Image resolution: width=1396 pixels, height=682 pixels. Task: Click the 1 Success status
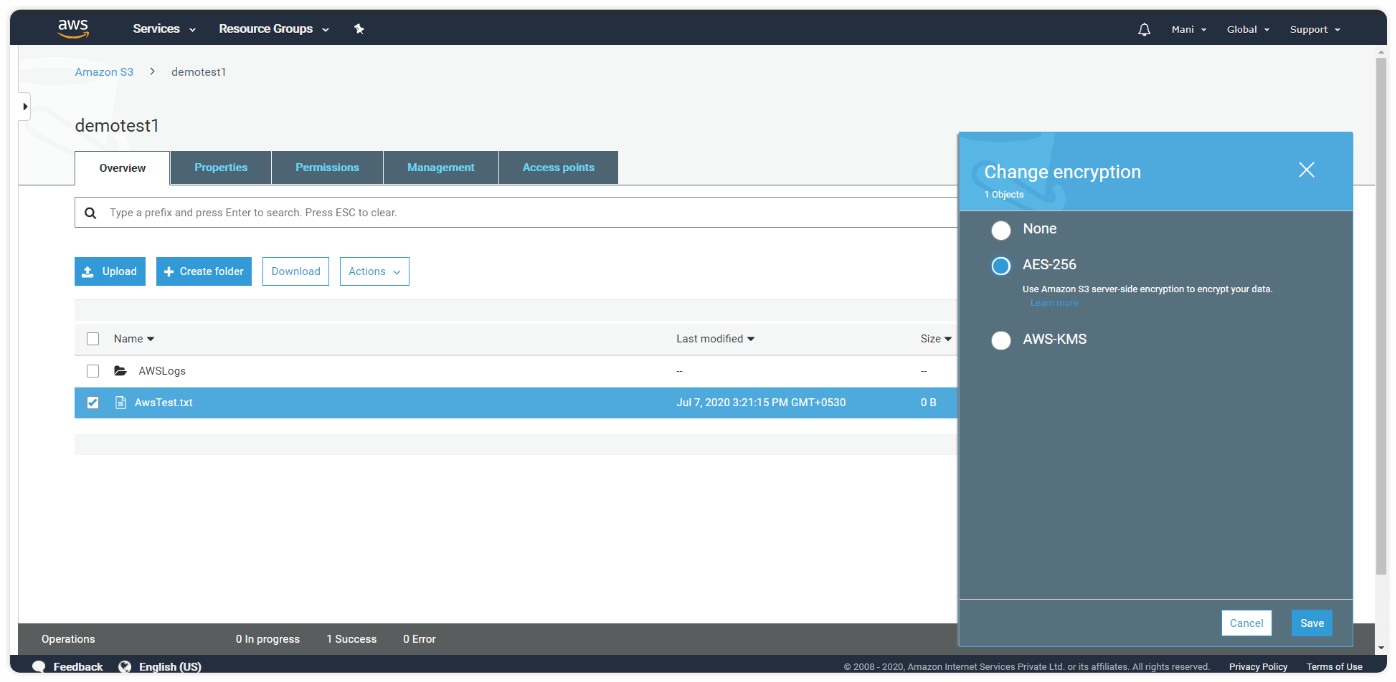tap(352, 639)
